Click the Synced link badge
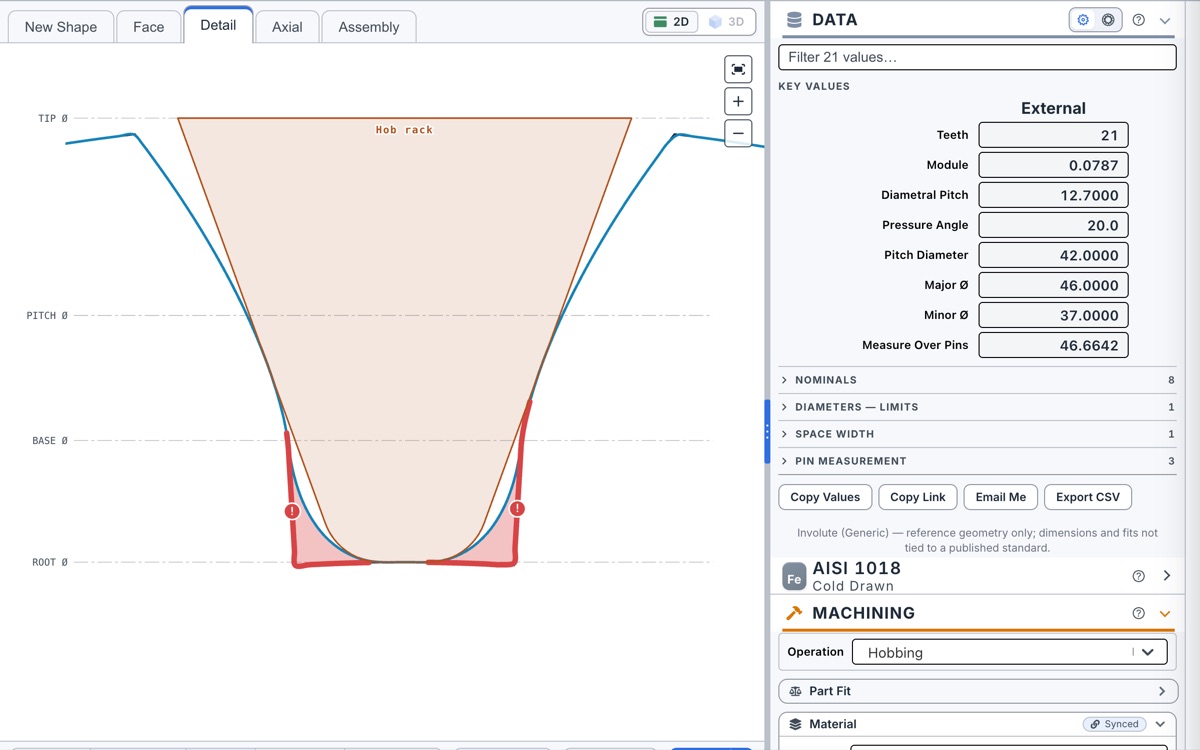This screenshot has height=750, width=1200. coord(1114,724)
